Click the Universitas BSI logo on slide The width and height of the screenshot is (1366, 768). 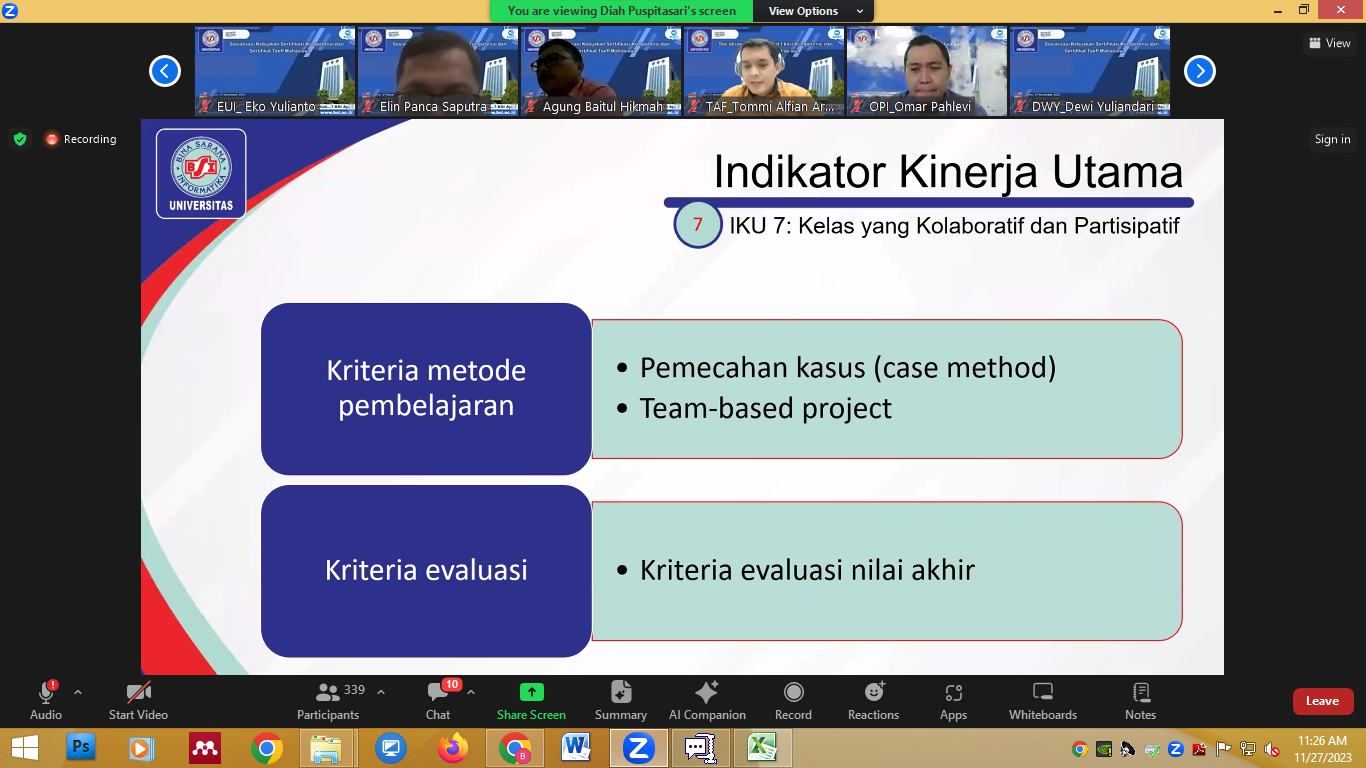coord(201,174)
